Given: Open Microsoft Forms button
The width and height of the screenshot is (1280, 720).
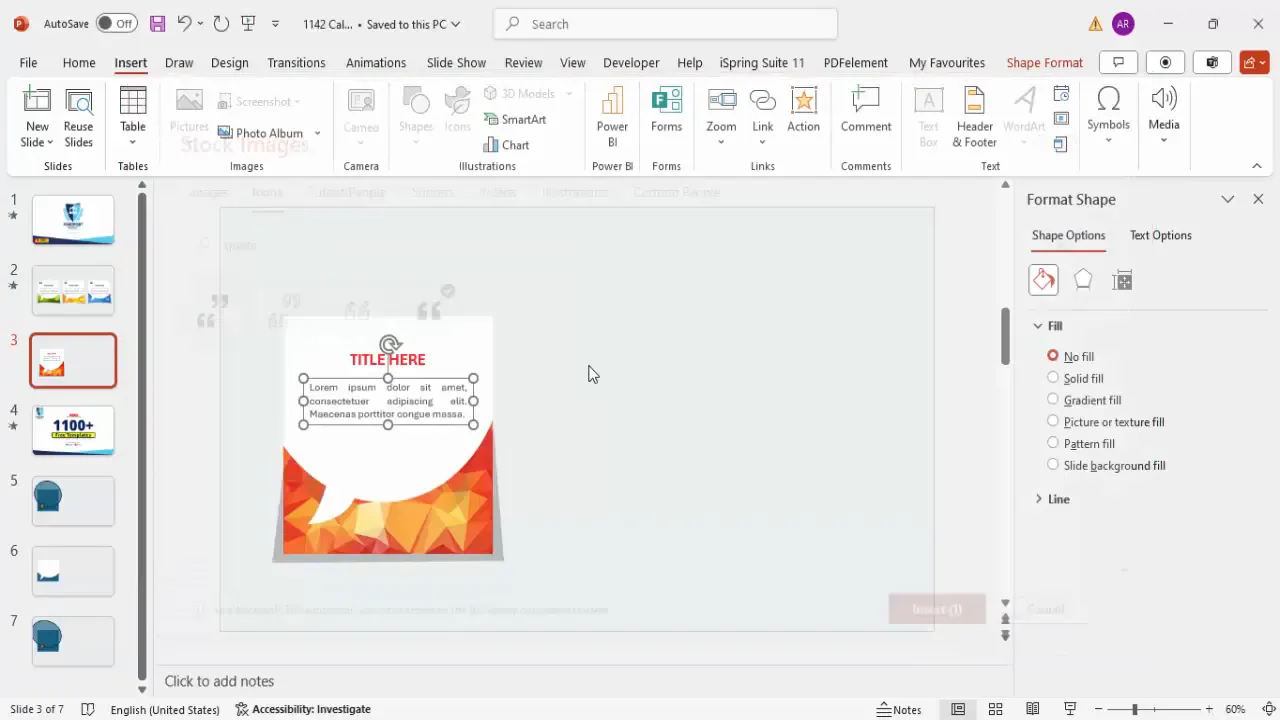Looking at the screenshot, I should (x=666, y=110).
